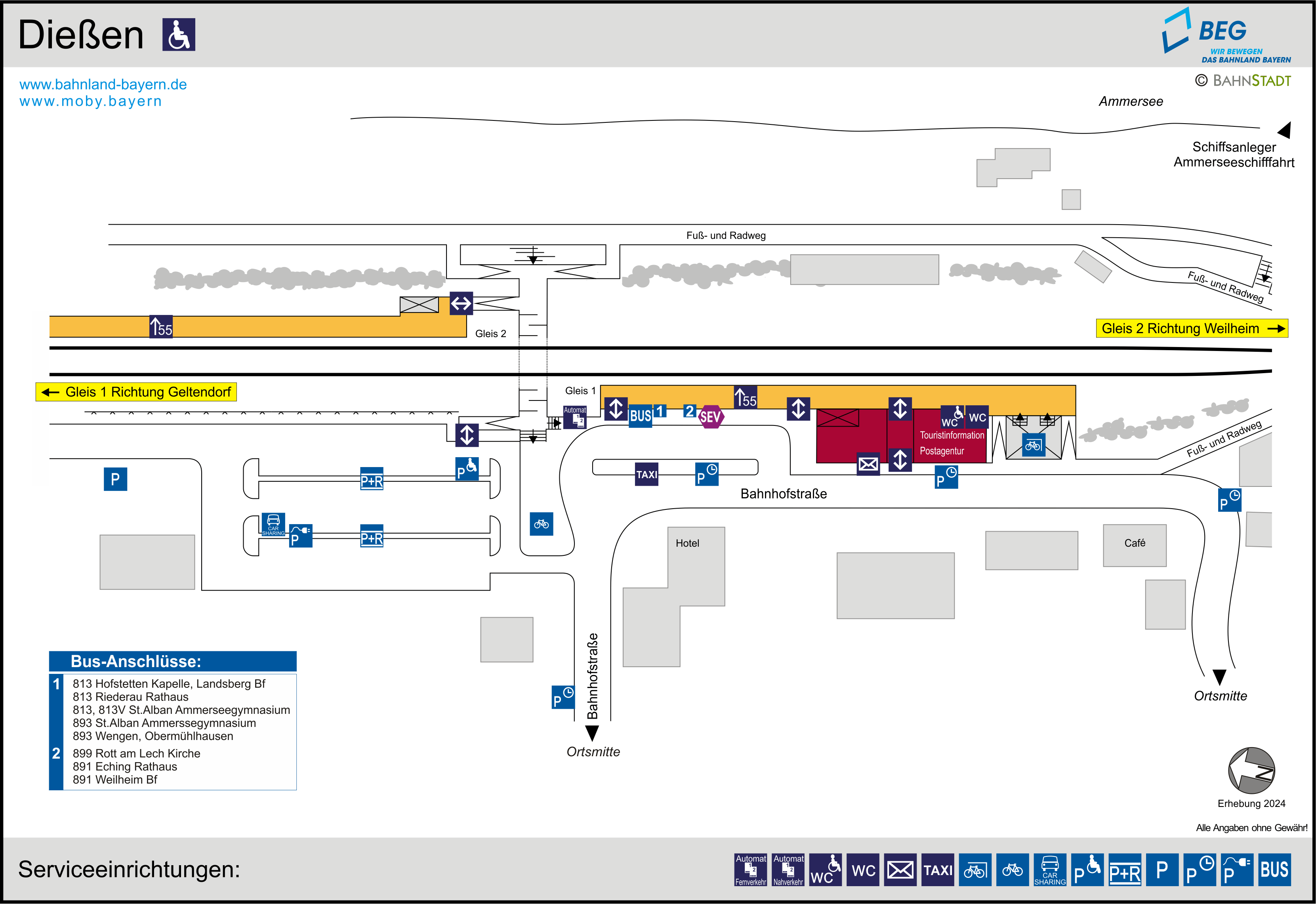Click the wheelchair accessibility icon beside Dießen

(x=178, y=34)
